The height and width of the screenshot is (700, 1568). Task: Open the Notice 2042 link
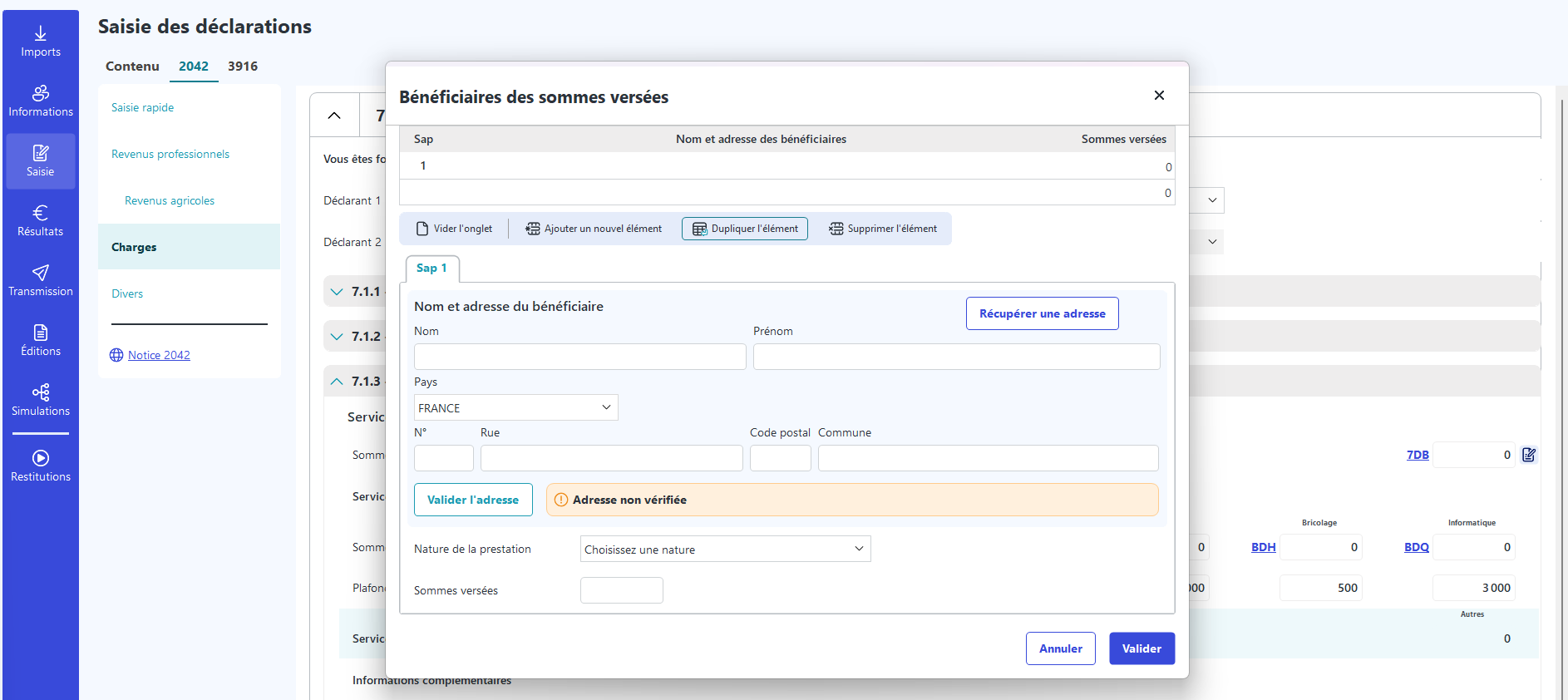159,355
